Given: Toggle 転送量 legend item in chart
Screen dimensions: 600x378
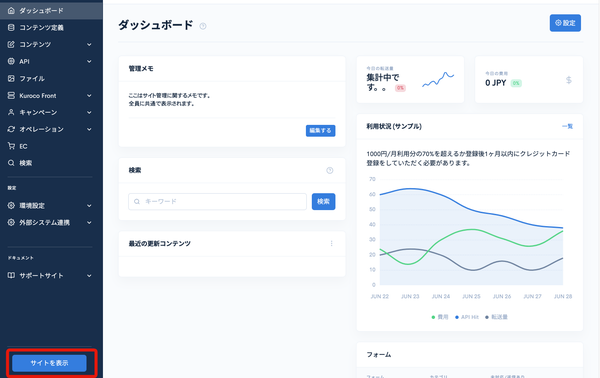Looking at the screenshot, I should pyautogui.click(x=496, y=317).
